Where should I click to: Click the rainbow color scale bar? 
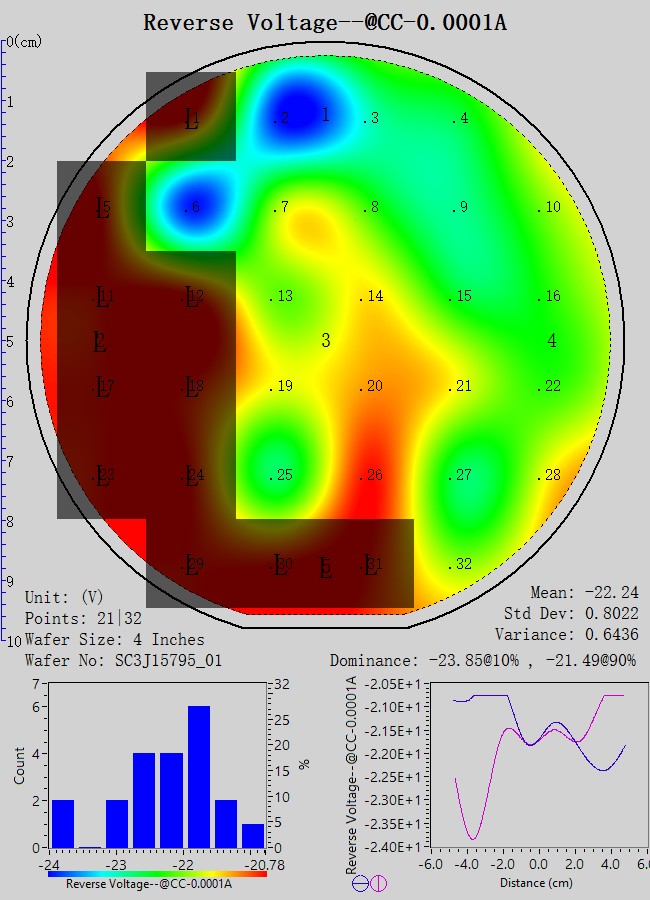[157, 873]
